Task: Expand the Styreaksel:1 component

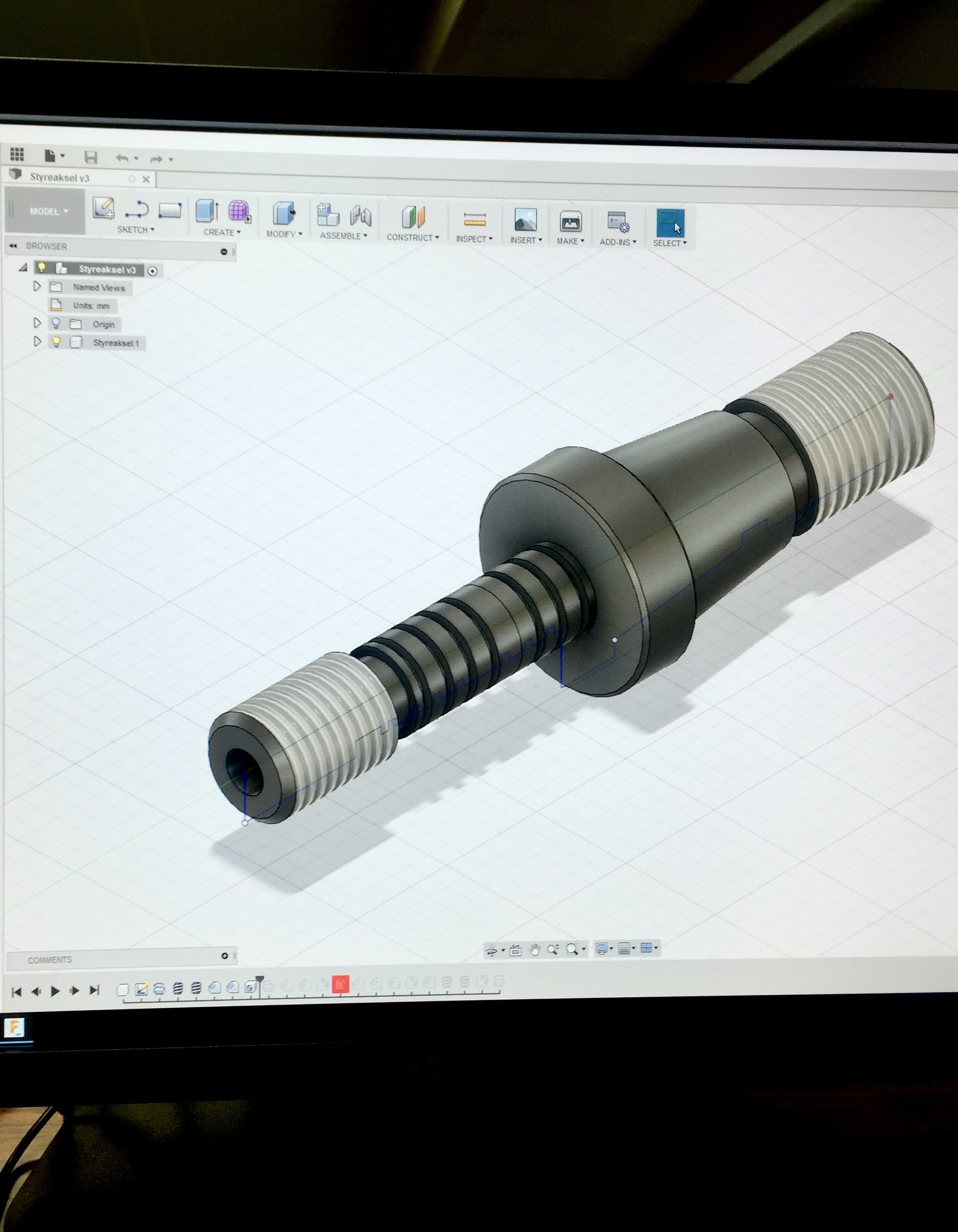Action: 37,341
